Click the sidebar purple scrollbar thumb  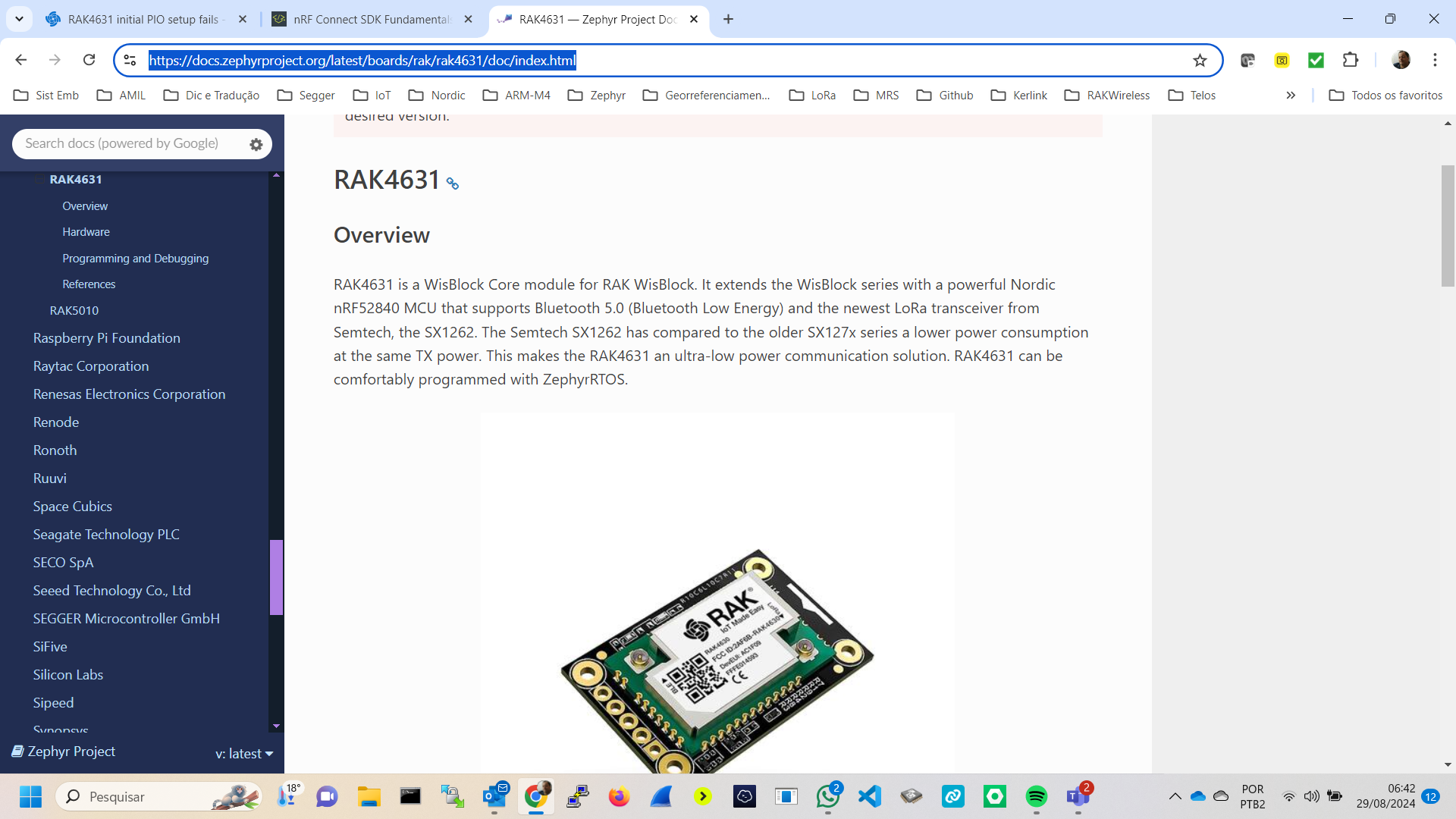[x=276, y=576]
